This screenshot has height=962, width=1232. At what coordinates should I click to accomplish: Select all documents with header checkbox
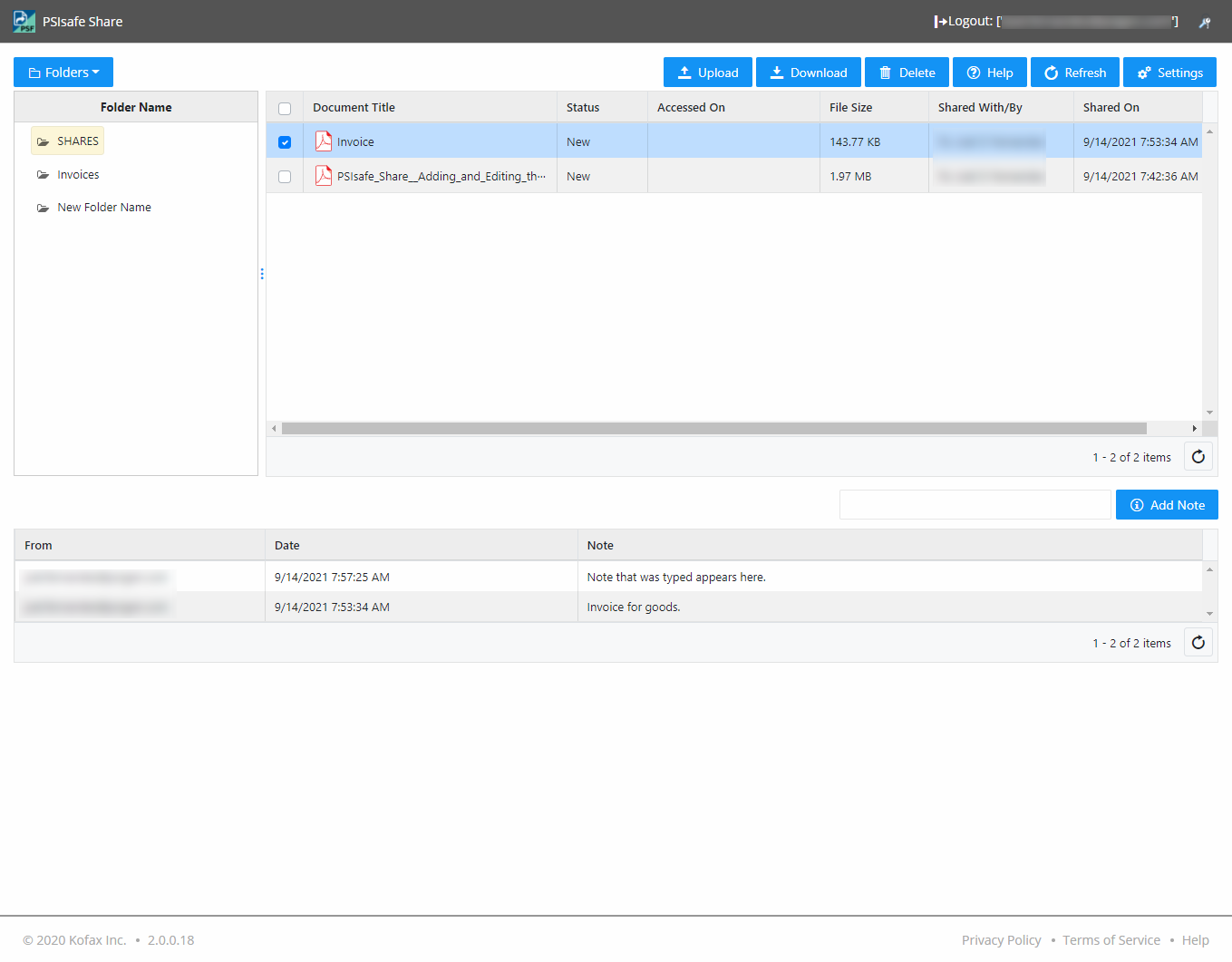click(x=285, y=109)
